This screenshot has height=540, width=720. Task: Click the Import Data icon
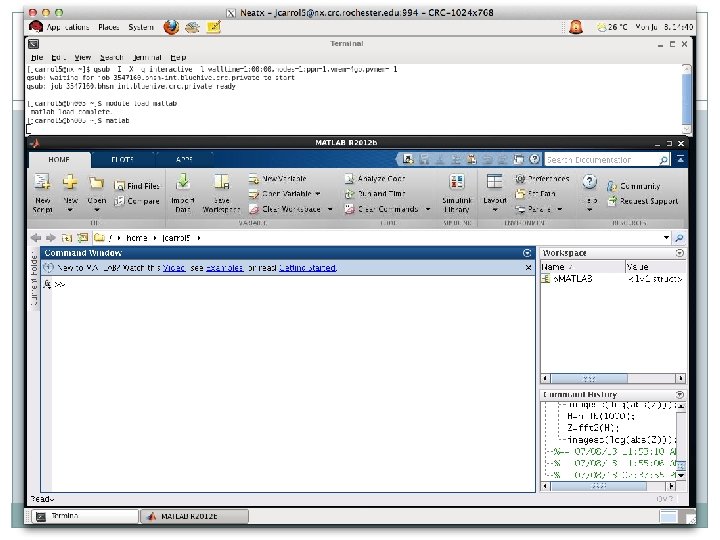point(183,183)
